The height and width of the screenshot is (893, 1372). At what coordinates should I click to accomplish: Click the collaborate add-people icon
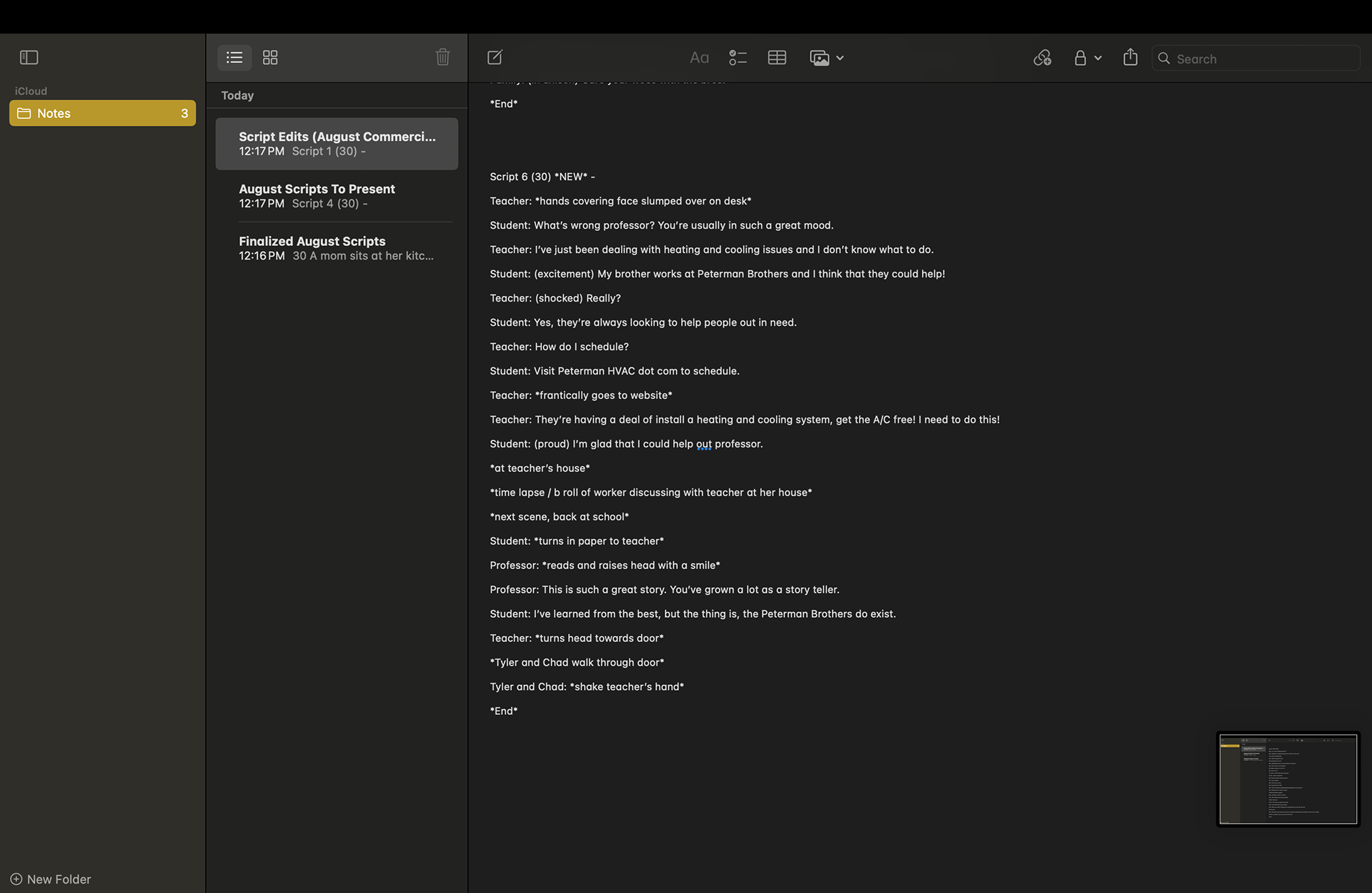[x=1042, y=58]
